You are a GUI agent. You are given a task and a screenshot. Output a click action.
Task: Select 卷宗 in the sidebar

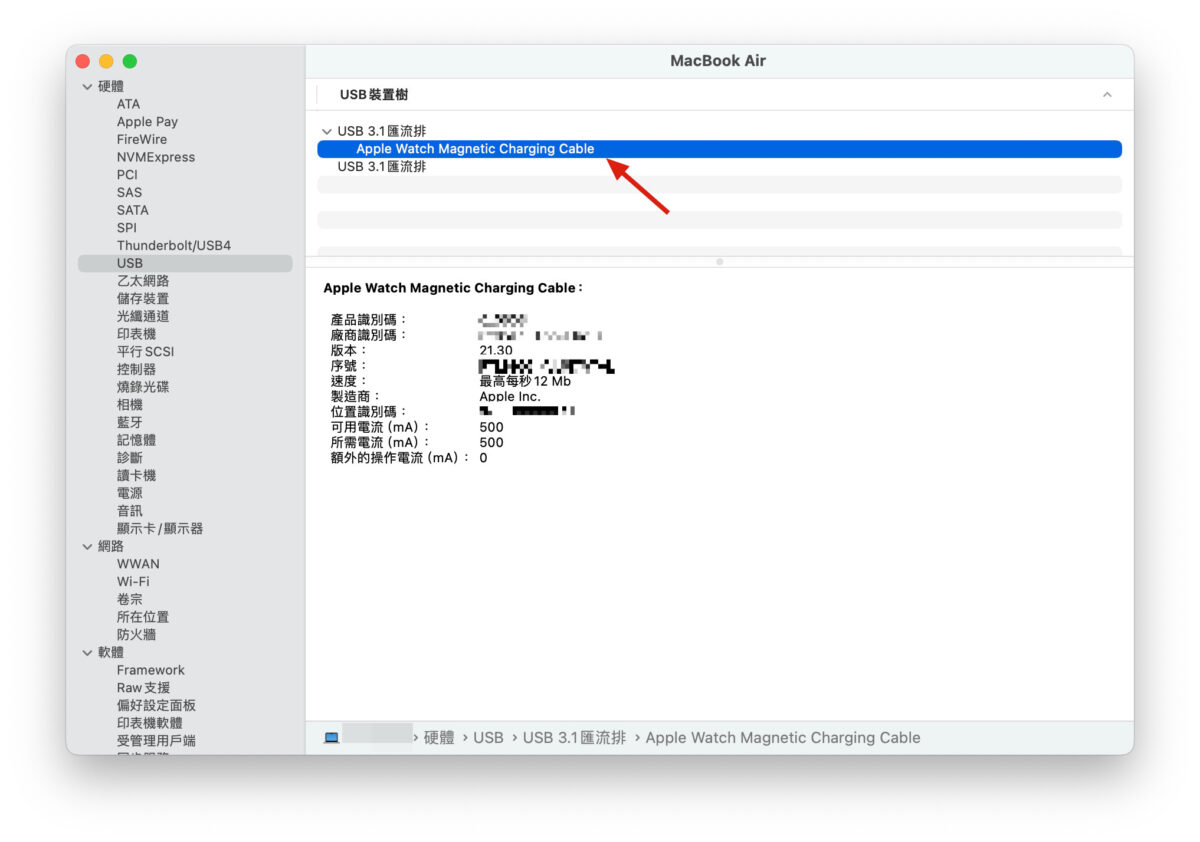(x=129, y=599)
